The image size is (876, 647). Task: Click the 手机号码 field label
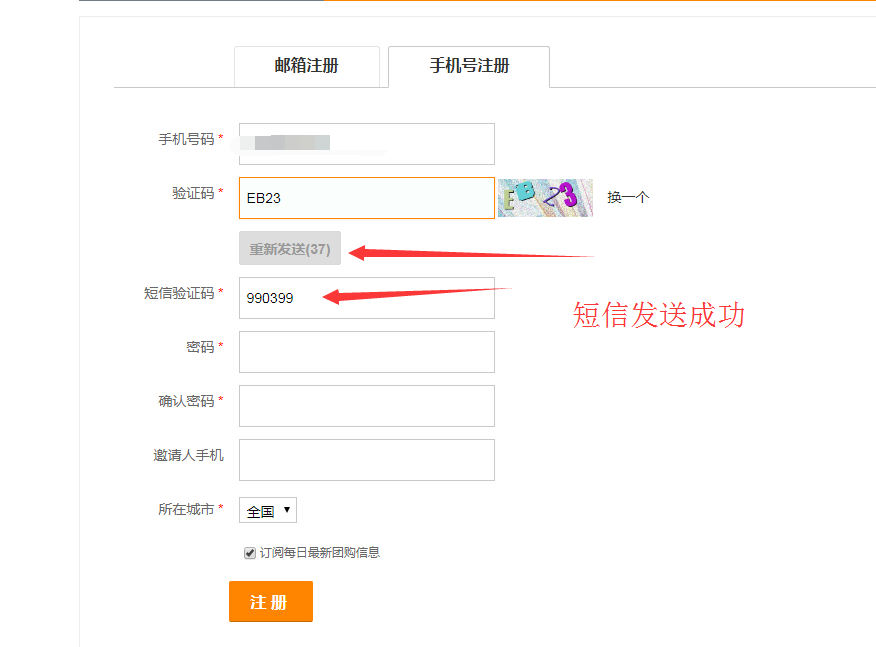click(186, 140)
